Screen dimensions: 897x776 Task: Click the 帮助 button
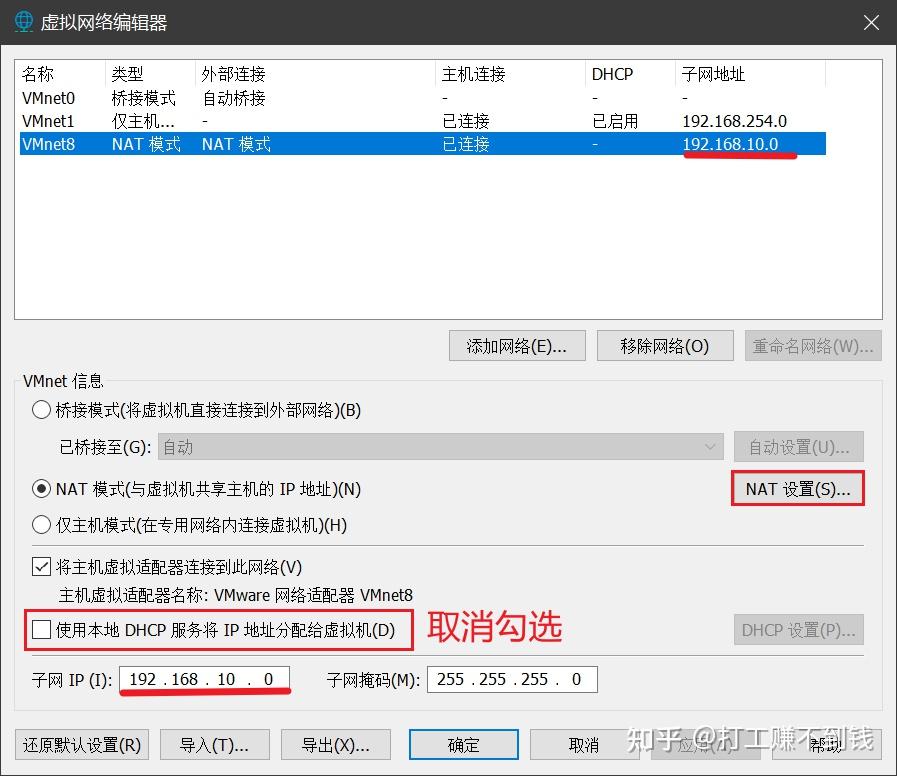[x=826, y=745]
